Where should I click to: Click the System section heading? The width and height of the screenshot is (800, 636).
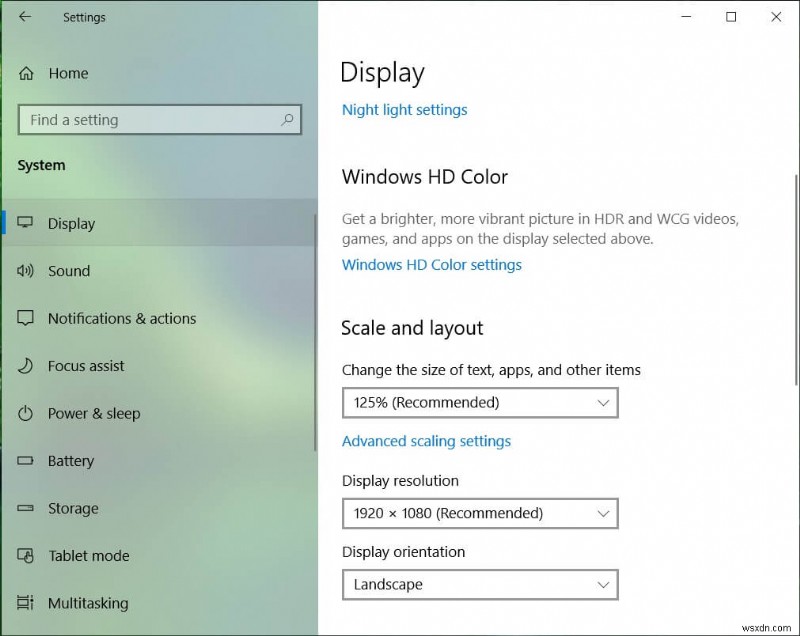[x=41, y=165]
